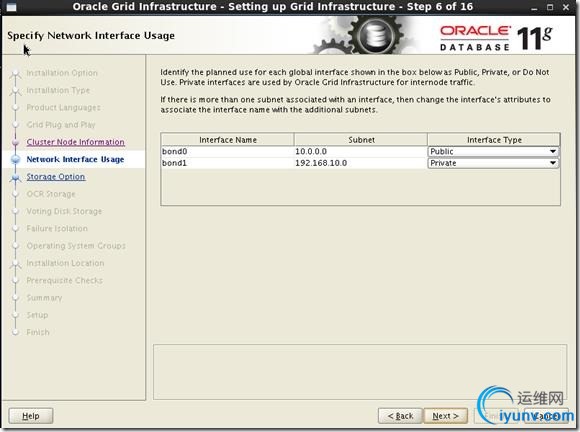Click the Prerequisite Checks step
Screen dimensions: 580x432
click(x=65, y=280)
